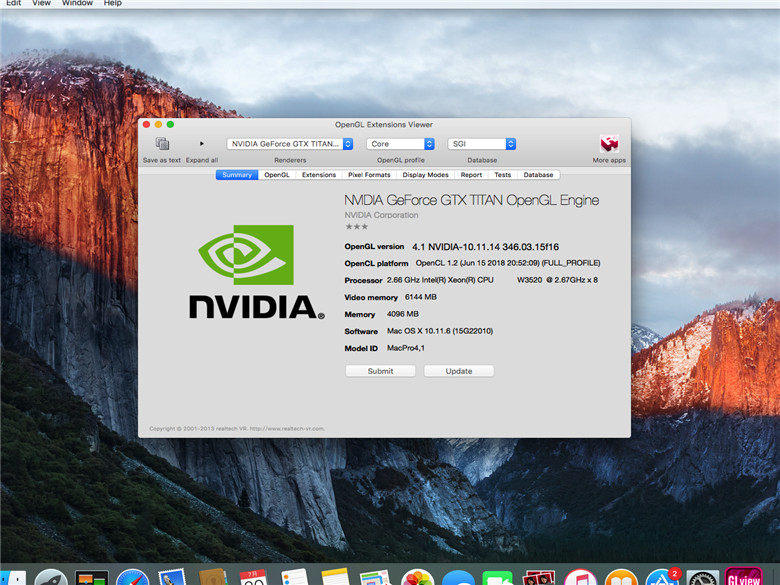Open Notes from the dock
The height and width of the screenshot is (585, 780).
(x=335, y=578)
